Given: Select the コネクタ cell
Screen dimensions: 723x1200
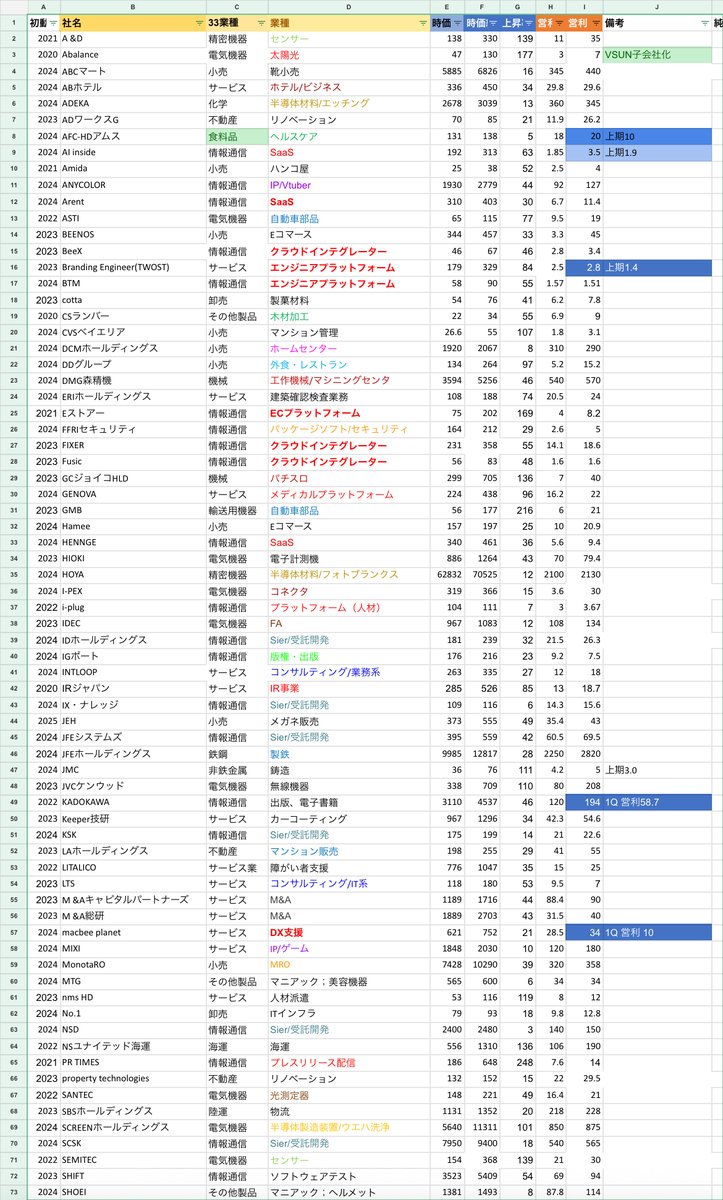Looking at the screenshot, I should point(349,591).
